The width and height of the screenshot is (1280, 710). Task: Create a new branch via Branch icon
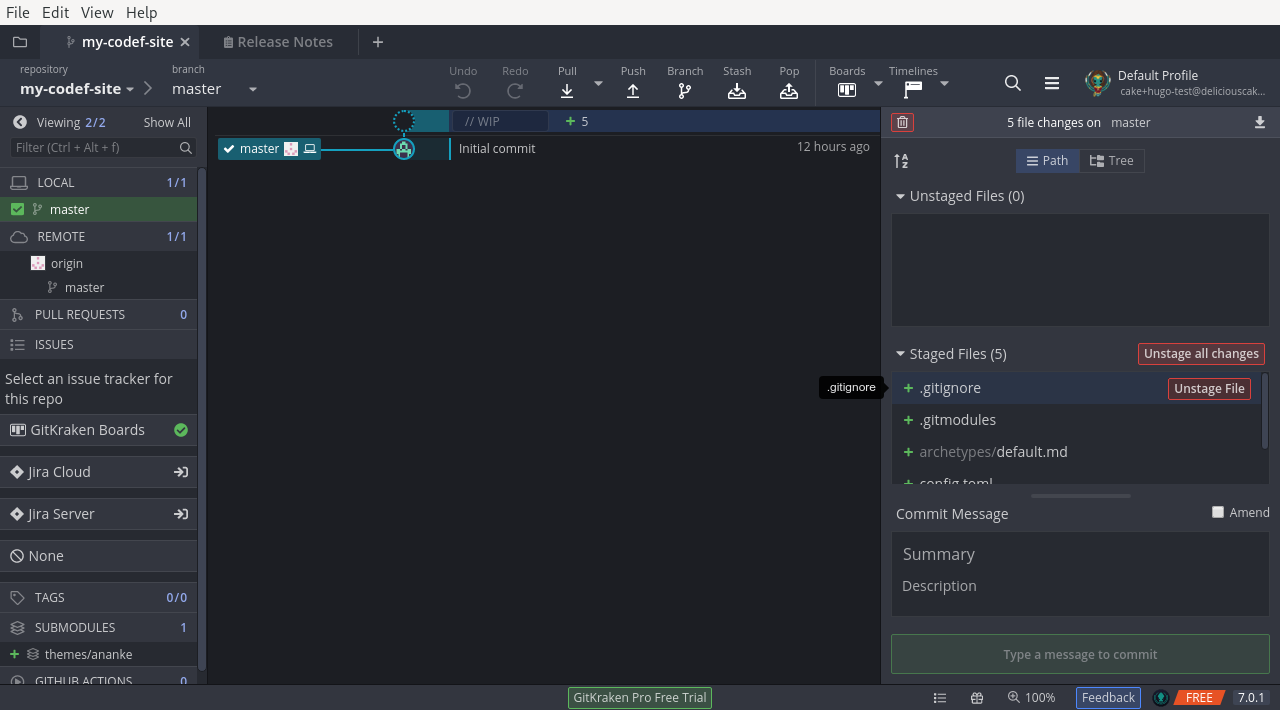685,90
